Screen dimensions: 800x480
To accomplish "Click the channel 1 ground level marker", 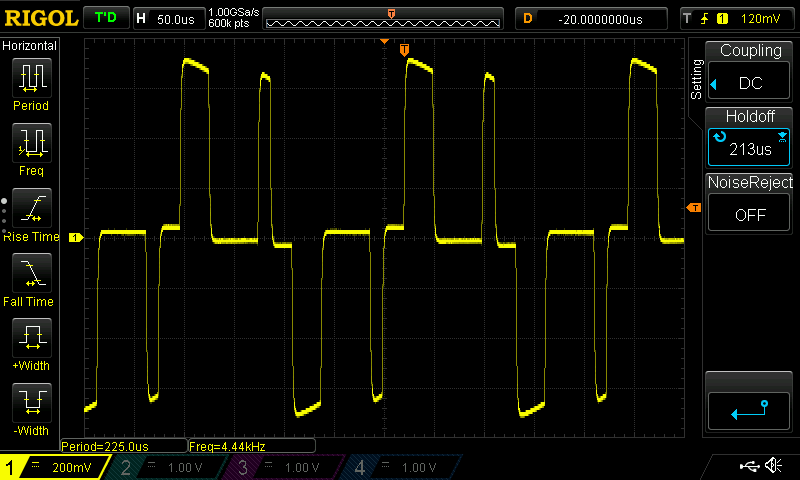I will pos(76,237).
